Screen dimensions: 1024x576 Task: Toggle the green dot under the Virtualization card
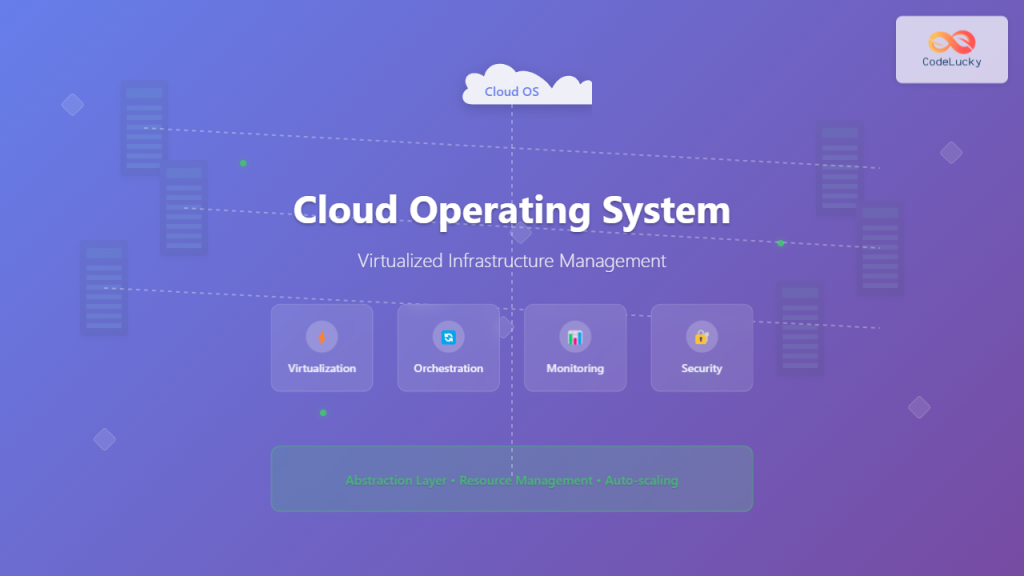tap(322, 412)
